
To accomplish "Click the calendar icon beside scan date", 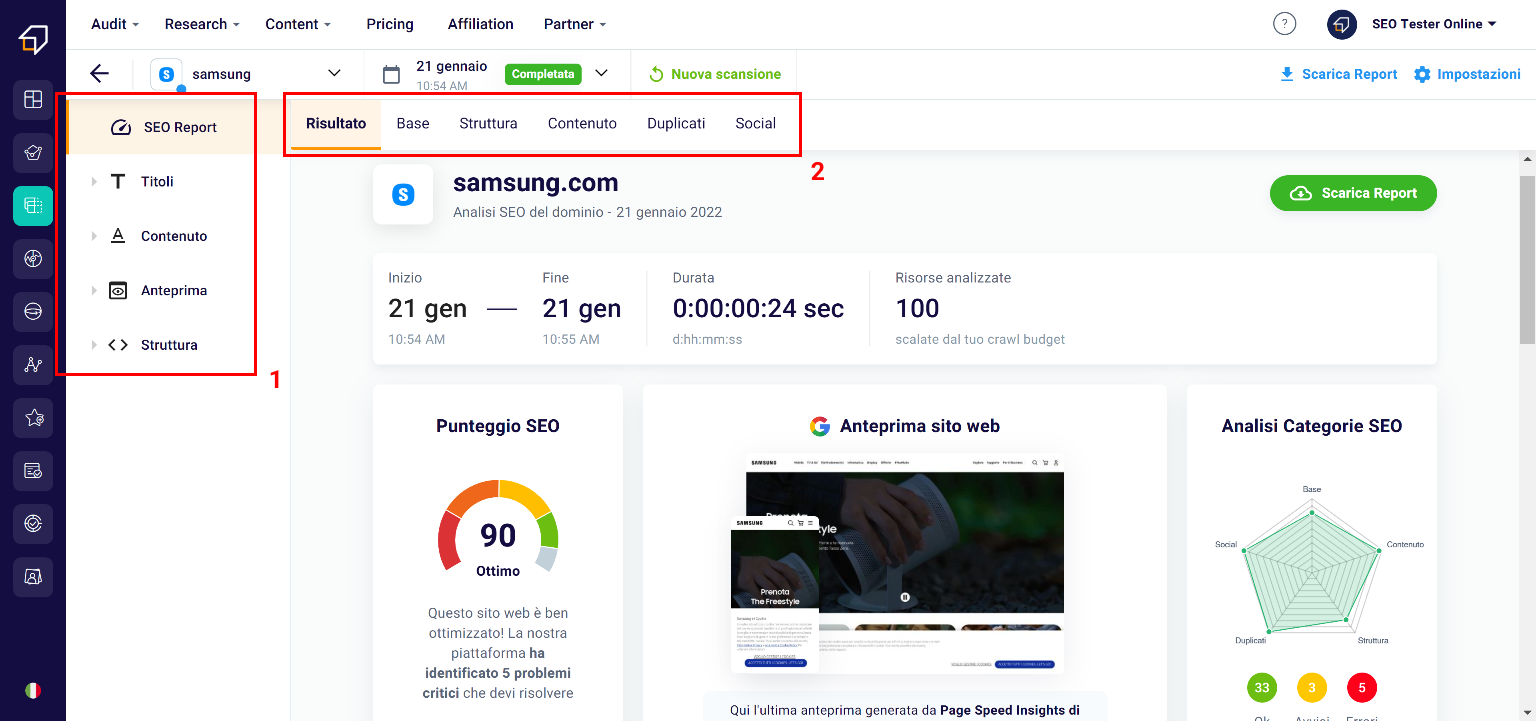I will tap(392, 74).
